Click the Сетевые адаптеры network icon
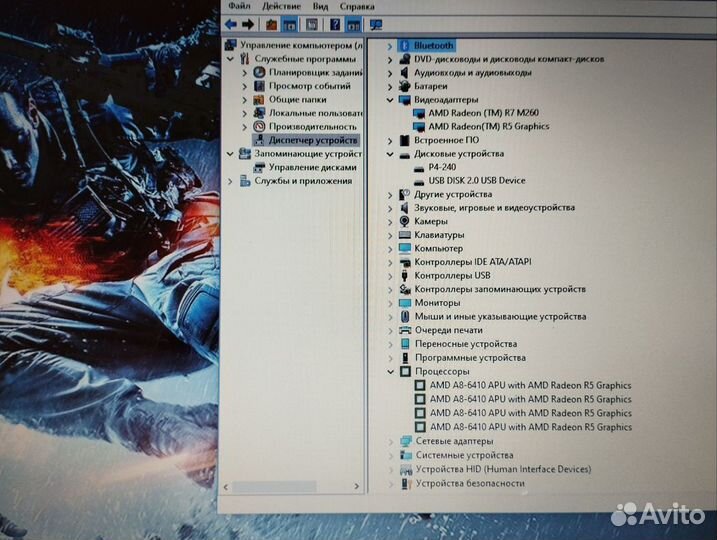This screenshot has height=540, width=717. point(406,441)
